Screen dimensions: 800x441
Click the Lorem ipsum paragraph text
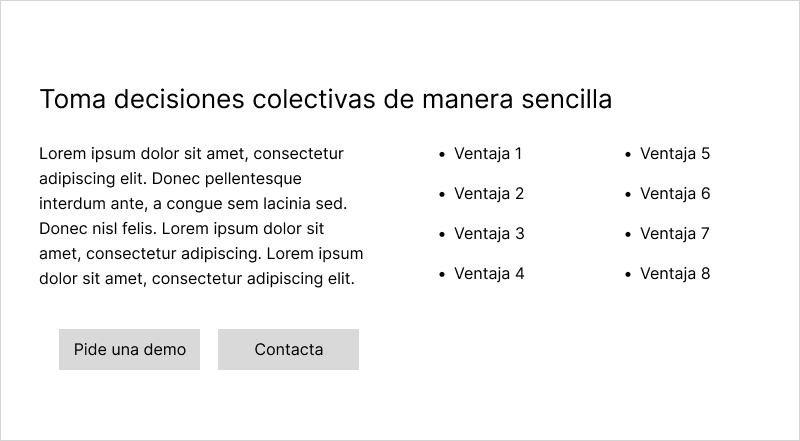201,216
